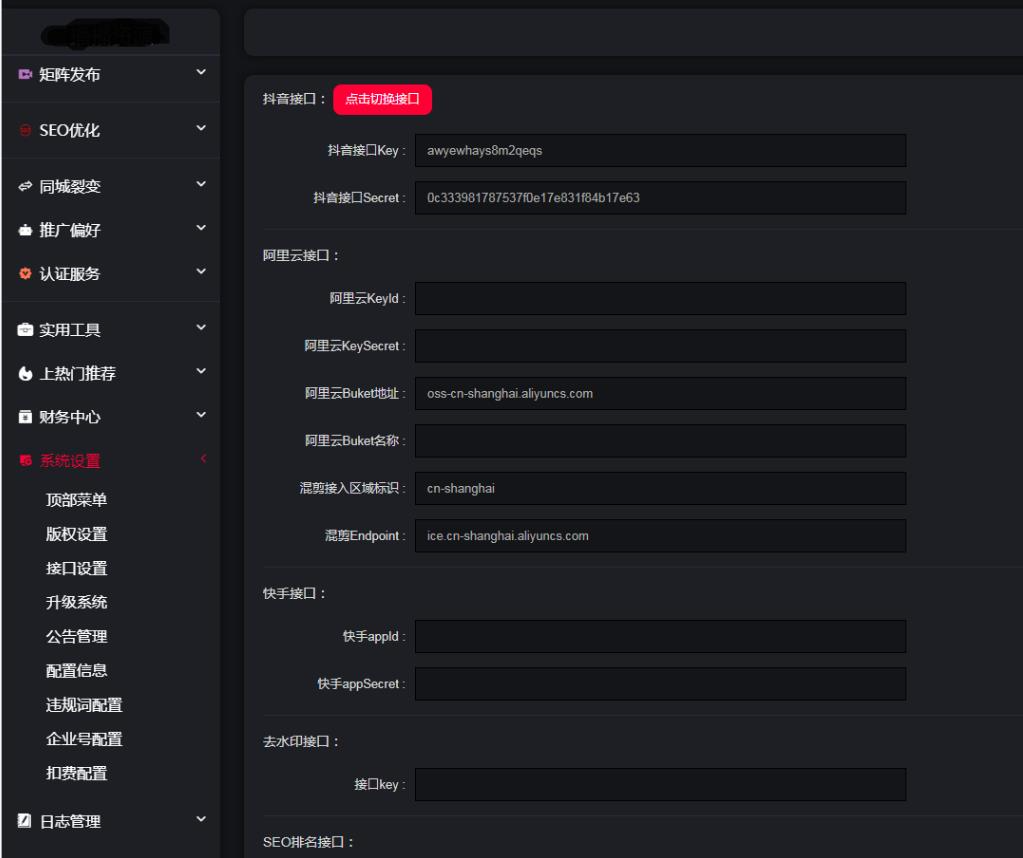Click the 快手appSecret input field
The image size is (1023, 858).
(x=660, y=684)
